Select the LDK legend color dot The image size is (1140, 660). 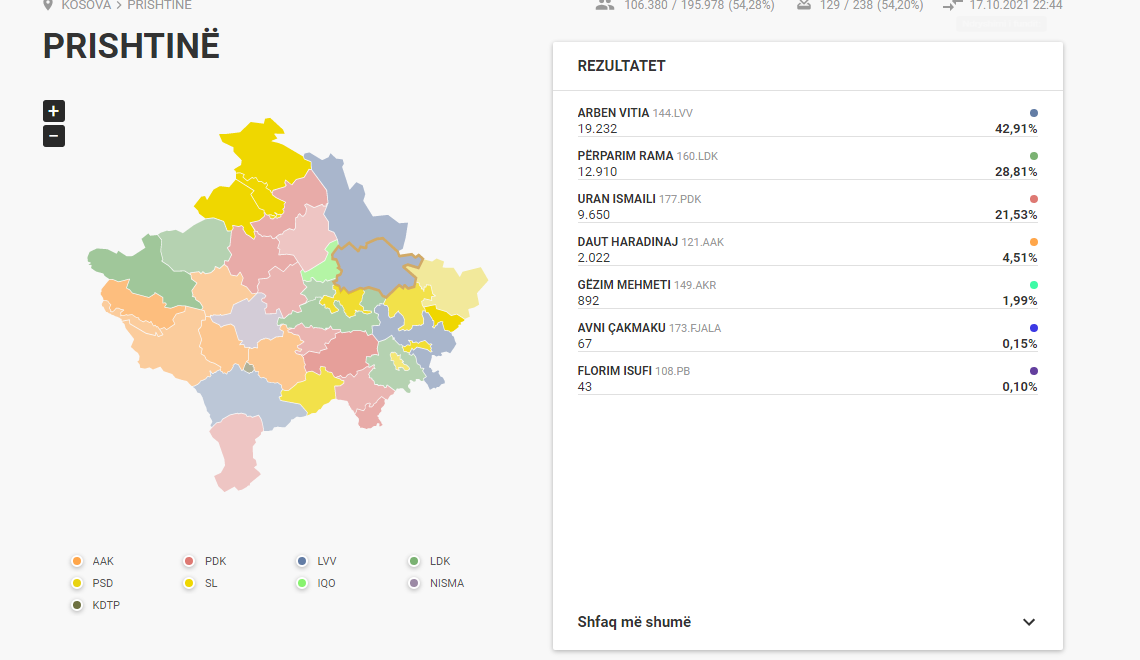[414, 561]
